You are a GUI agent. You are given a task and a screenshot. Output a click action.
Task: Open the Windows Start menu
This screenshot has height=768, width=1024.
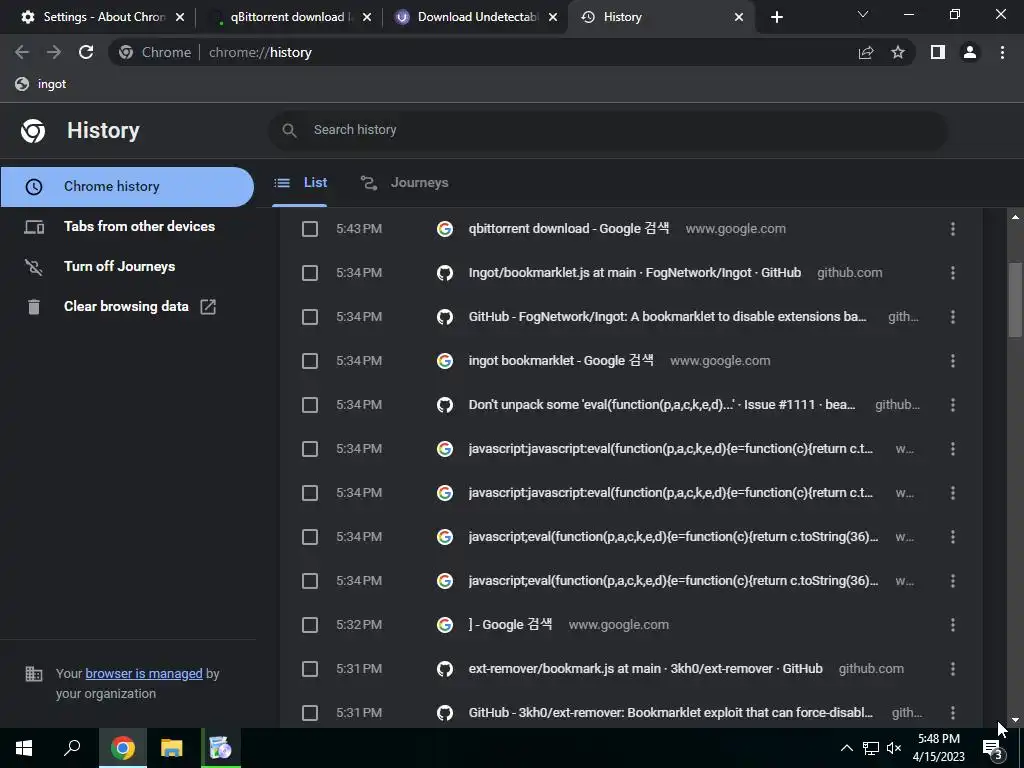[24, 748]
